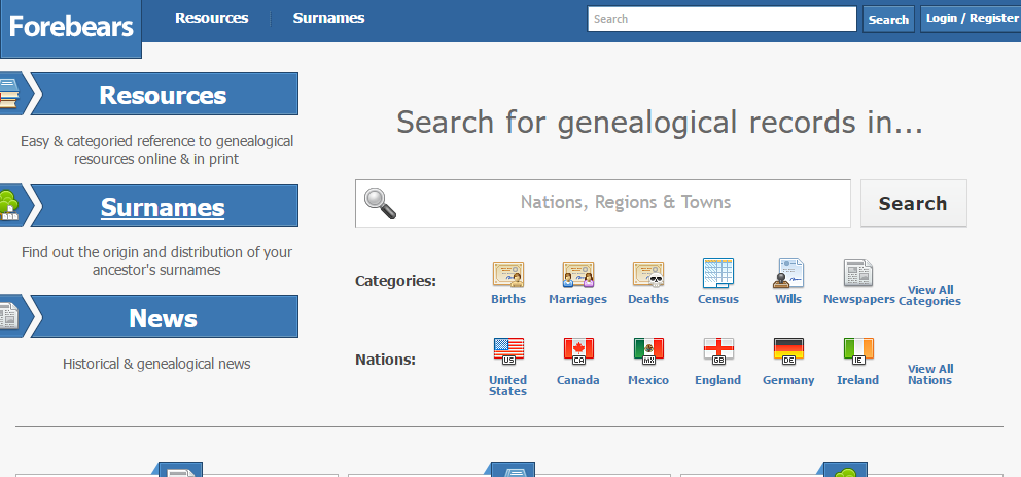Open the Wills text link
Image resolution: width=1021 pixels, height=477 pixels.
click(789, 299)
